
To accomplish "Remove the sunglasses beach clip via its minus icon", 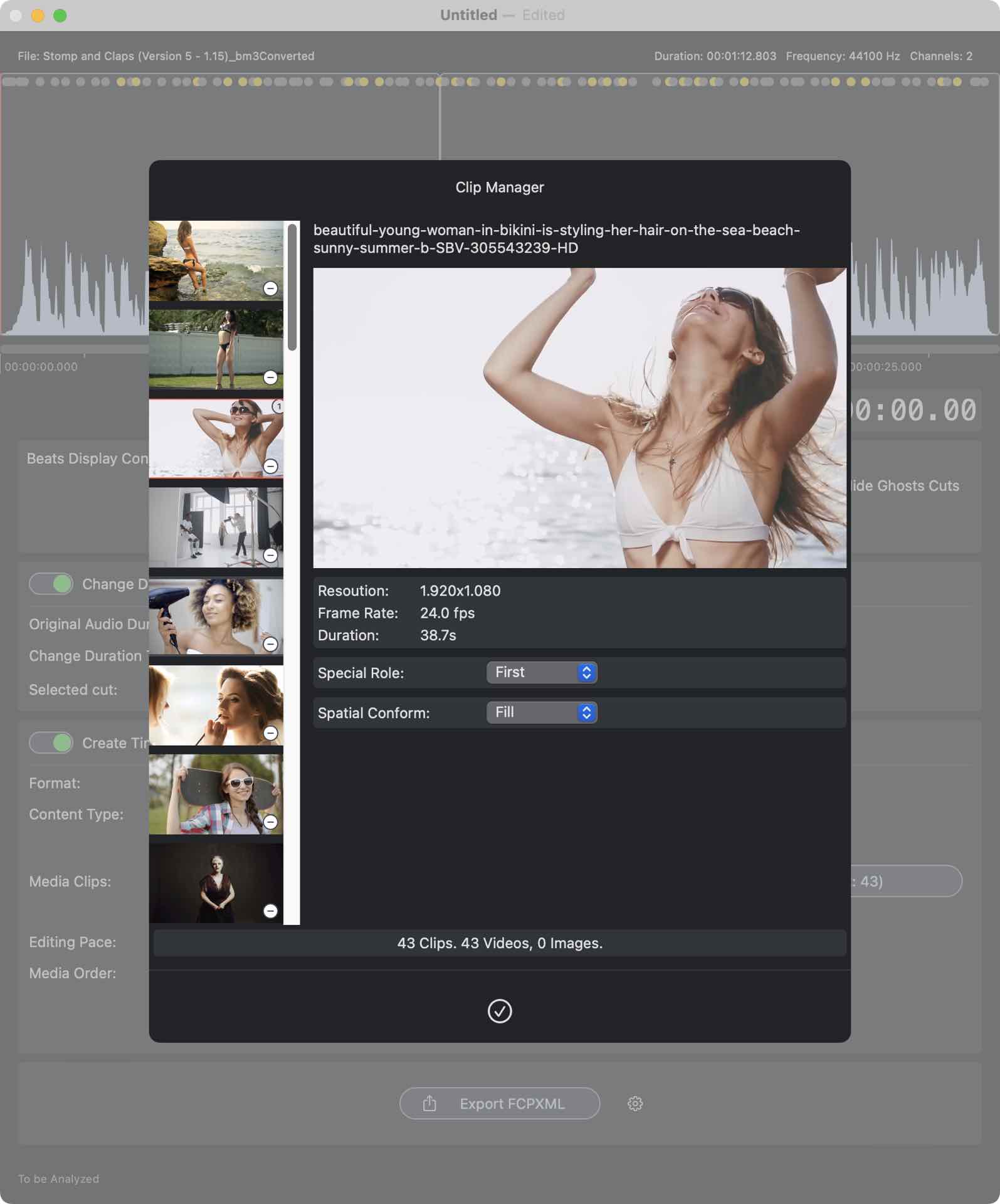I will pos(270,466).
